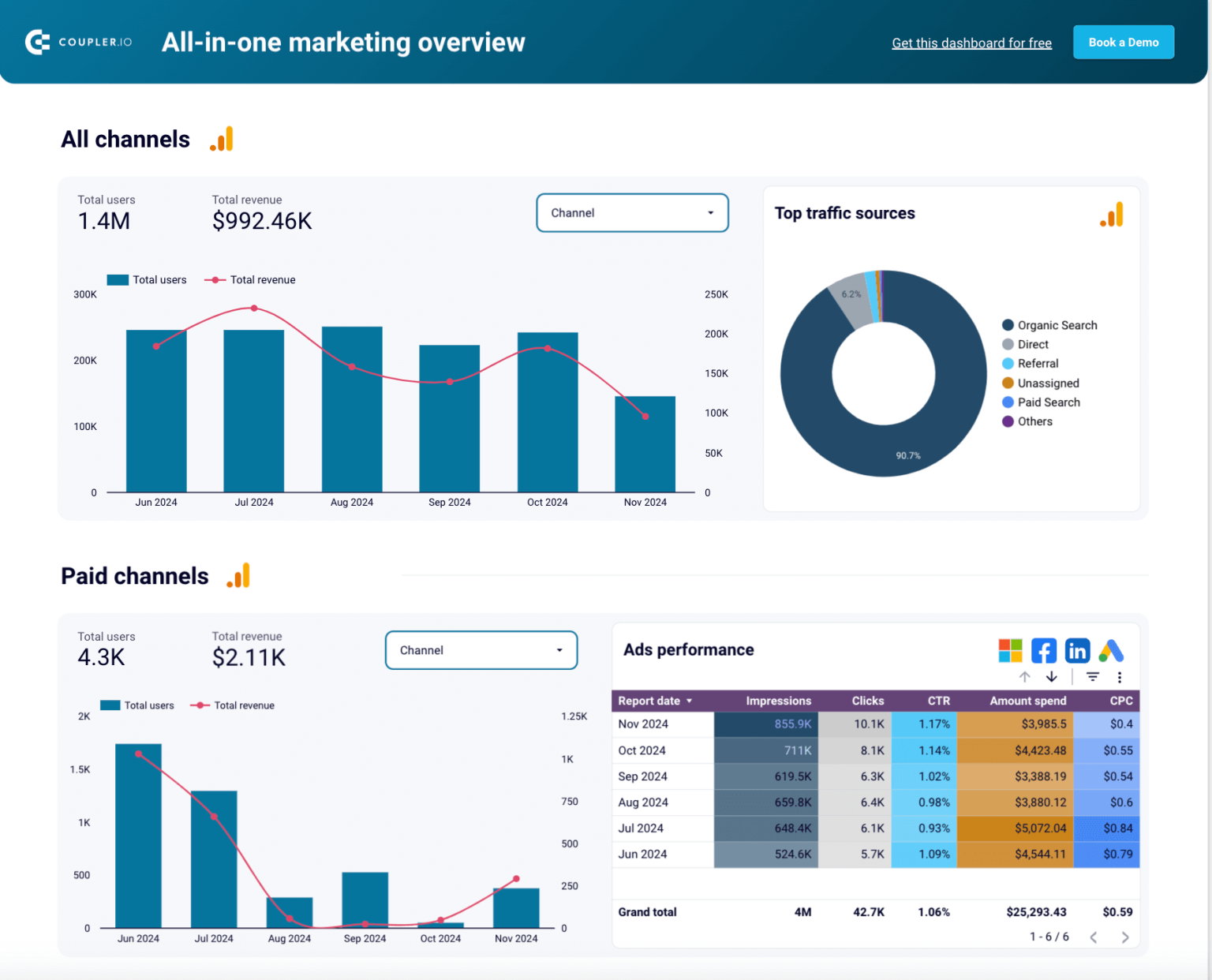
Task: Open the Channel dropdown under All channels
Action: tap(632, 212)
